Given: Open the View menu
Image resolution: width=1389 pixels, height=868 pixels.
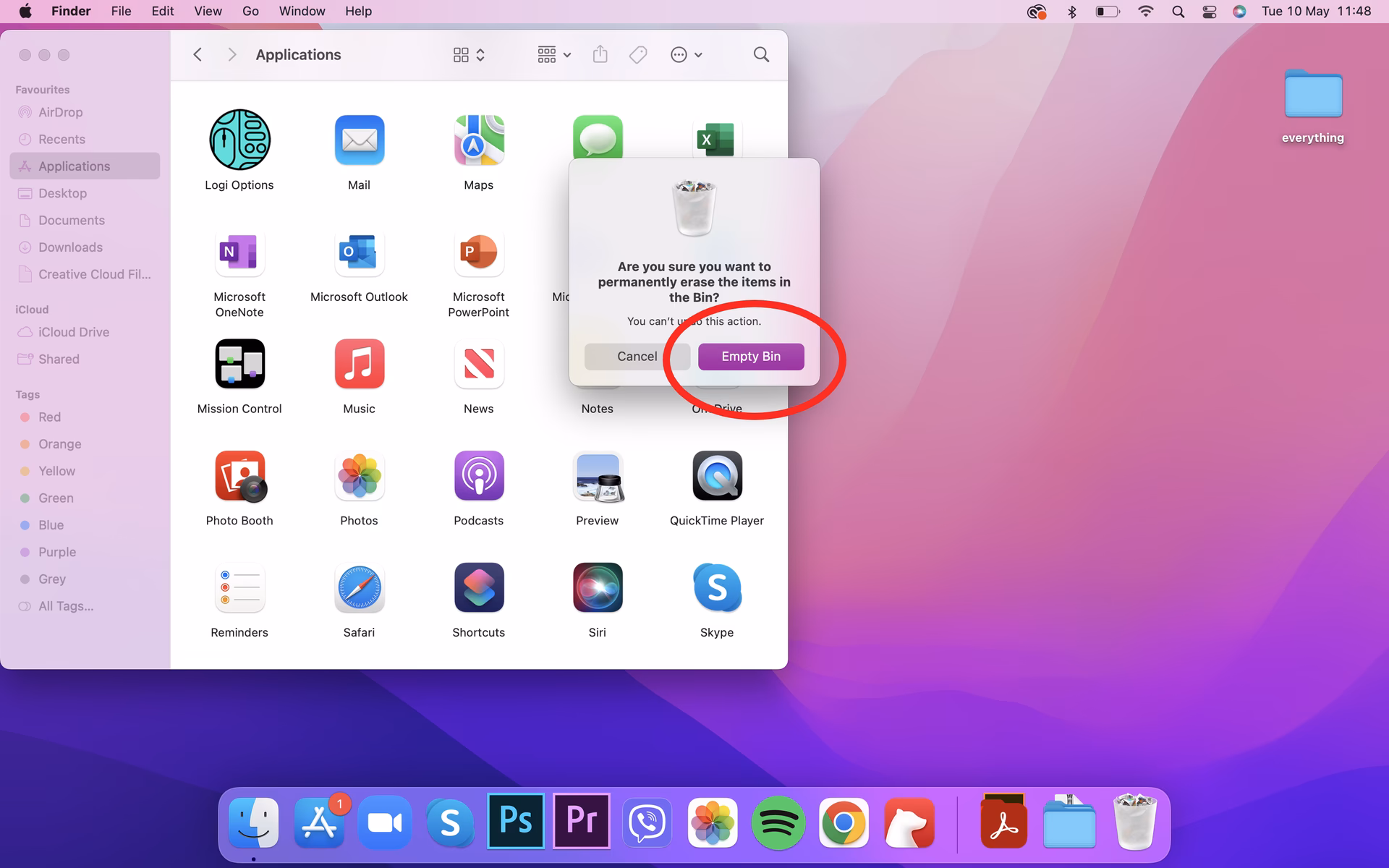Looking at the screenshot, I should coord(208,12).
